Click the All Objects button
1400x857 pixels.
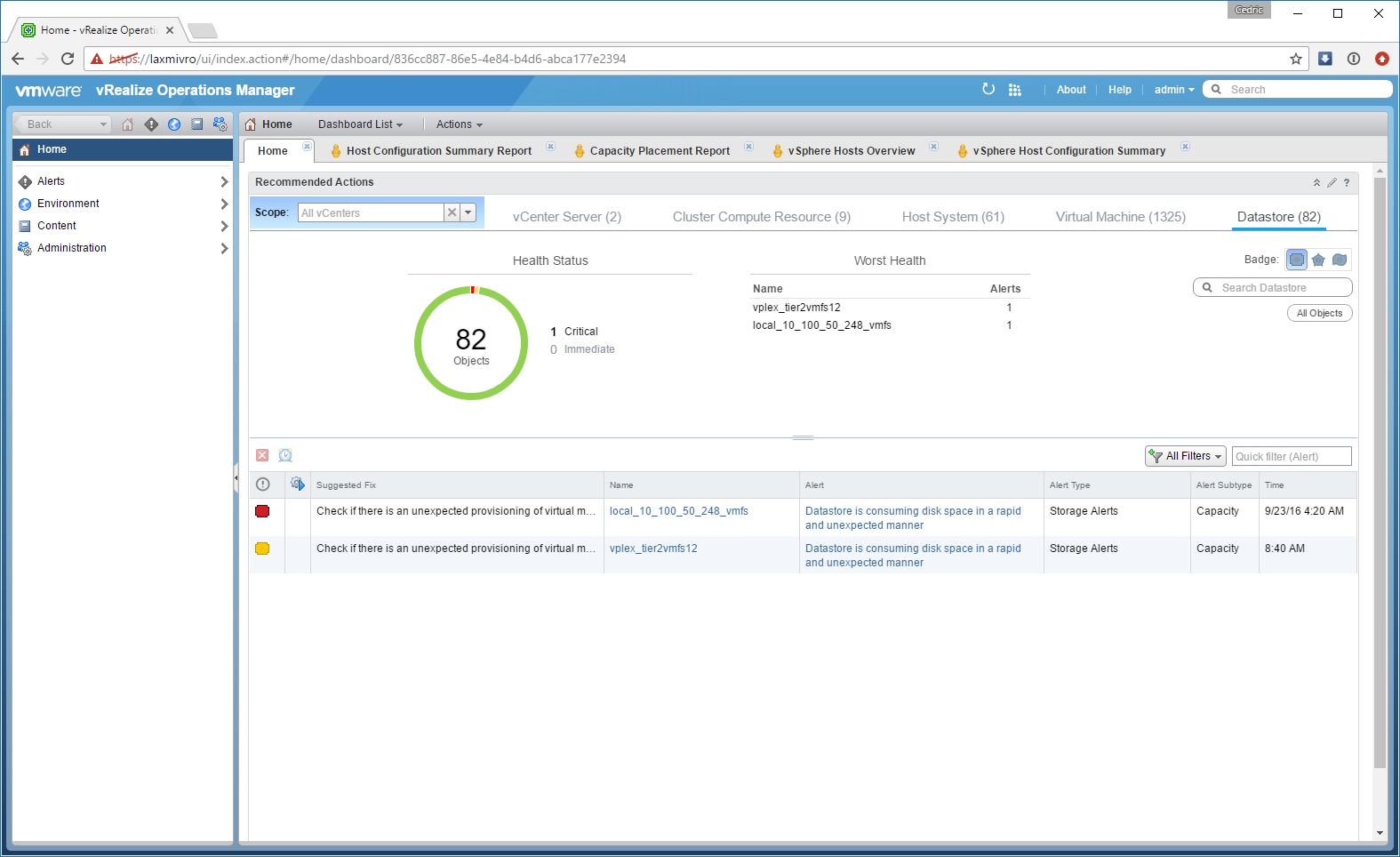coord(1319,313)
